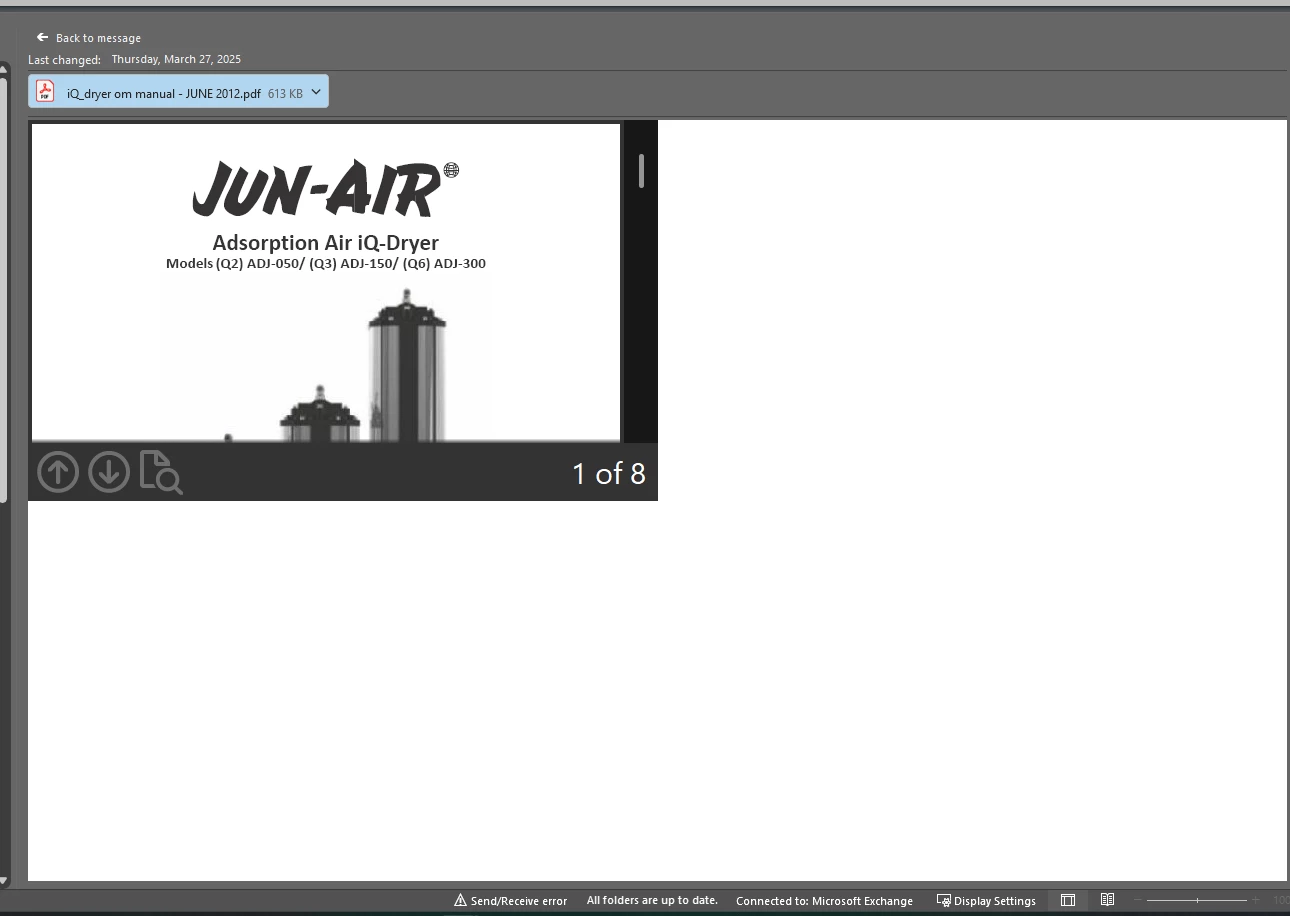Image resolution: width=1290 pixels, height=916 pixels.
Task: Click the 1 of 8 page indicator
Action: [x=608, y=473]
